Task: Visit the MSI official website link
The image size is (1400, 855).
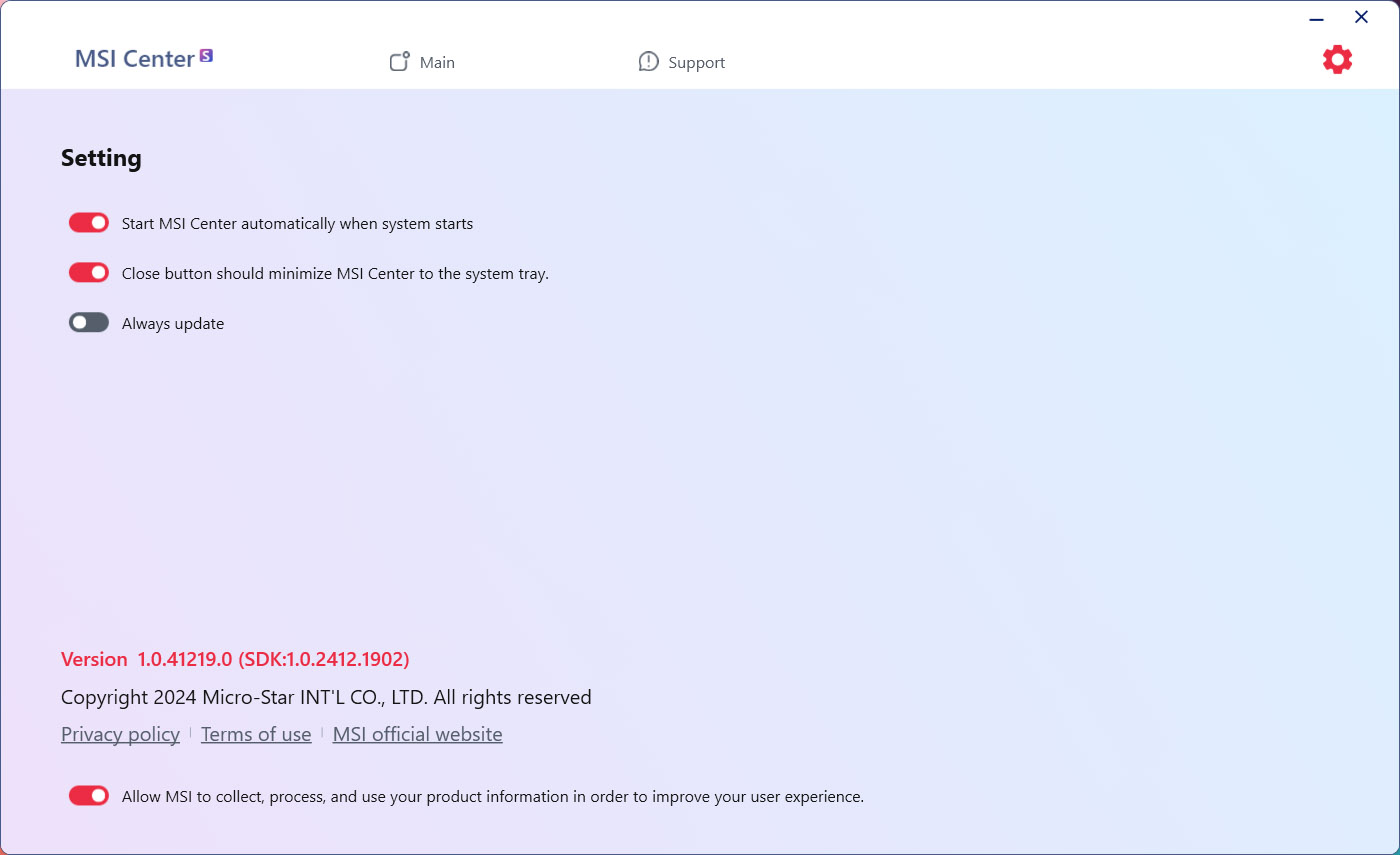Action: pyautogui.click(x=417, y=735)
